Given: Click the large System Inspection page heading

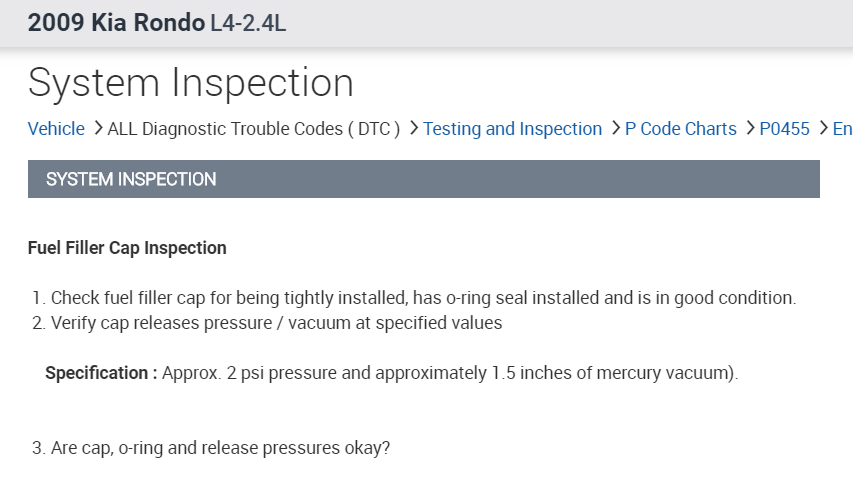Looking at the screenshot, I should click(x=190, y=82).
